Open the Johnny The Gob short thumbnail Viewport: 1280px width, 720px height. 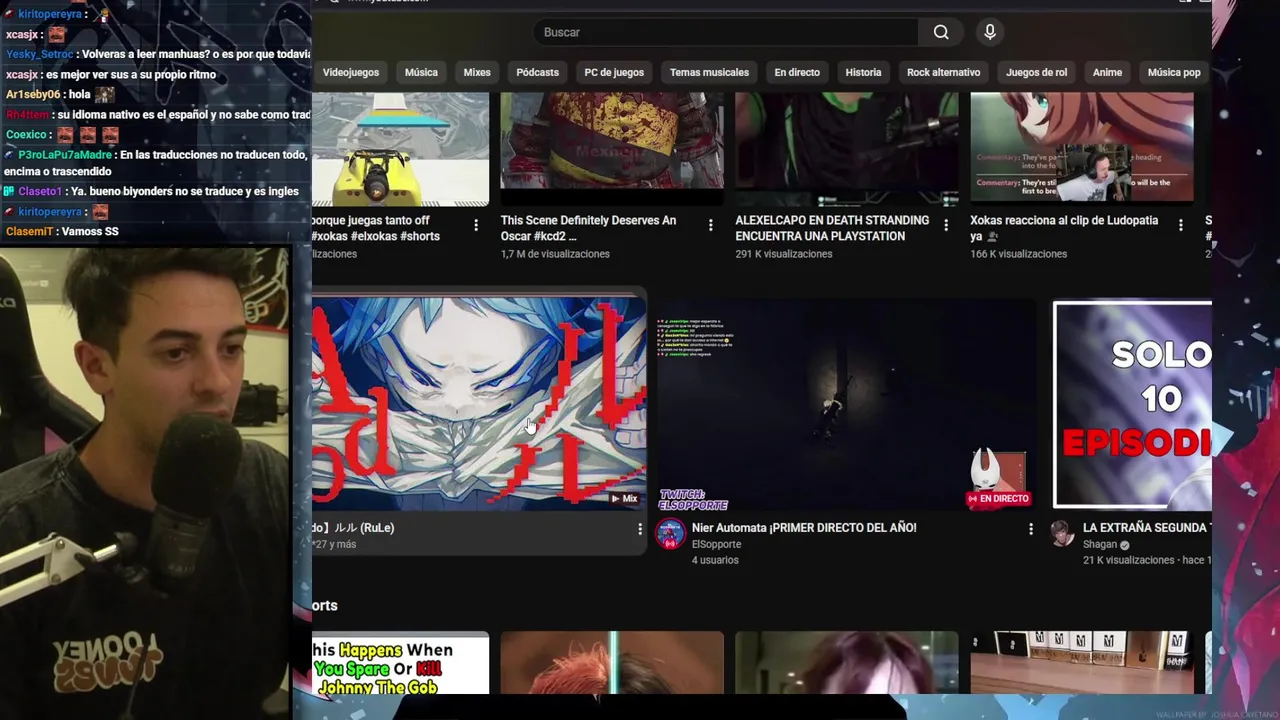click(400, 662)
